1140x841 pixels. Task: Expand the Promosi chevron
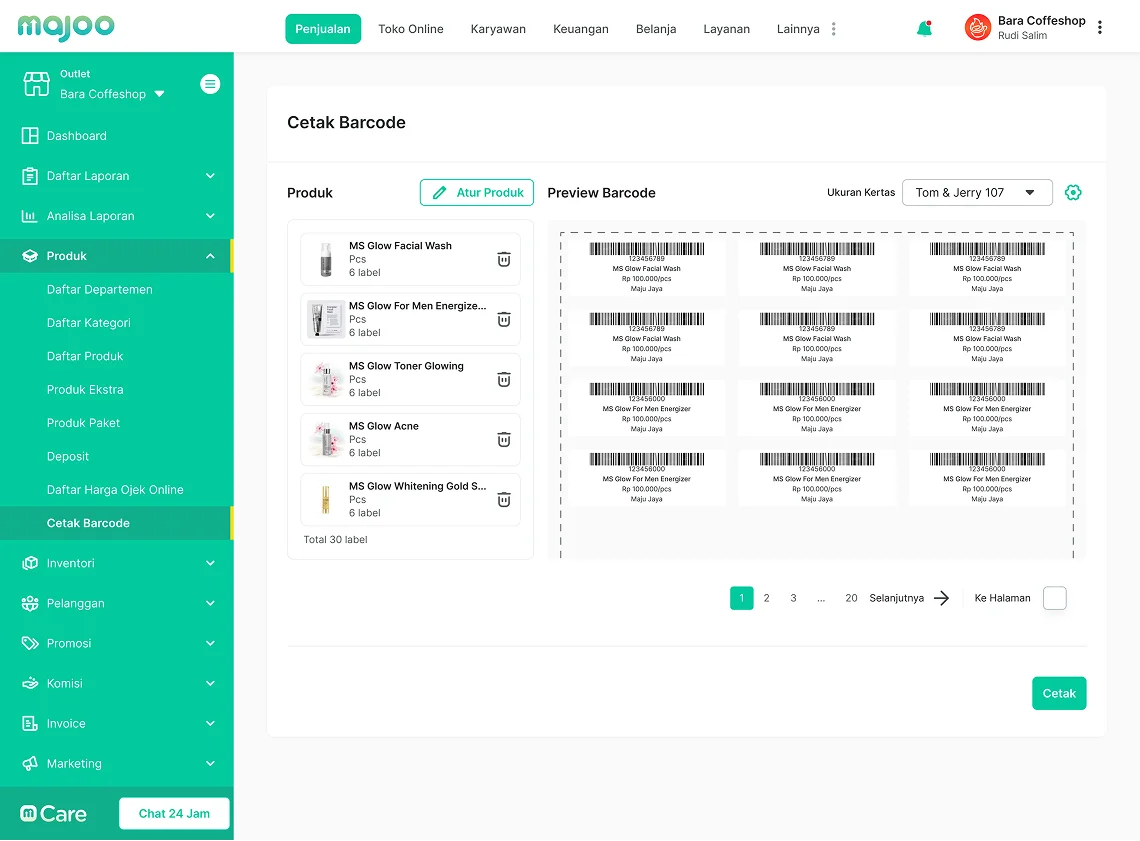(210, 643)
